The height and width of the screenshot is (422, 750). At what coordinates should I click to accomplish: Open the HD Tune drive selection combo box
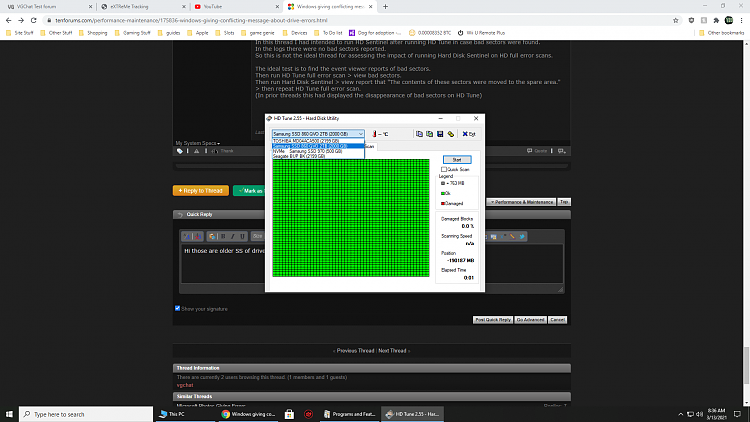pyautogui.click(x=318, y=134)
